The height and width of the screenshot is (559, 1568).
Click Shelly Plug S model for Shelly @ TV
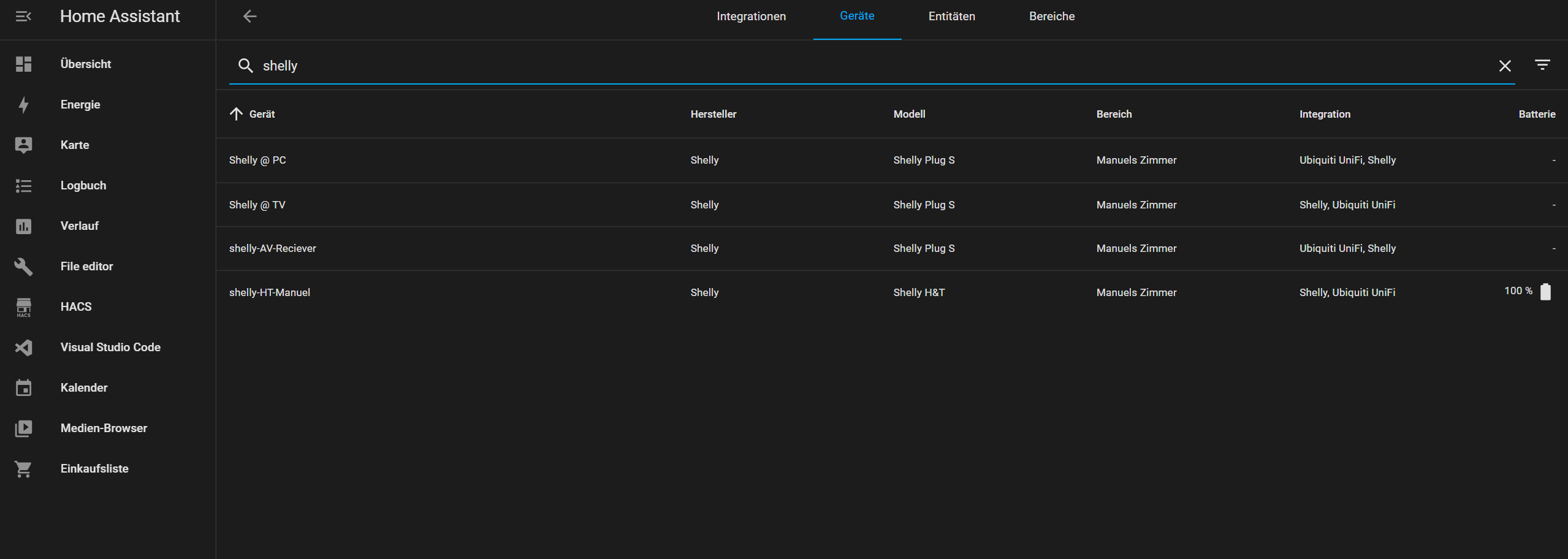click(924, 205)
